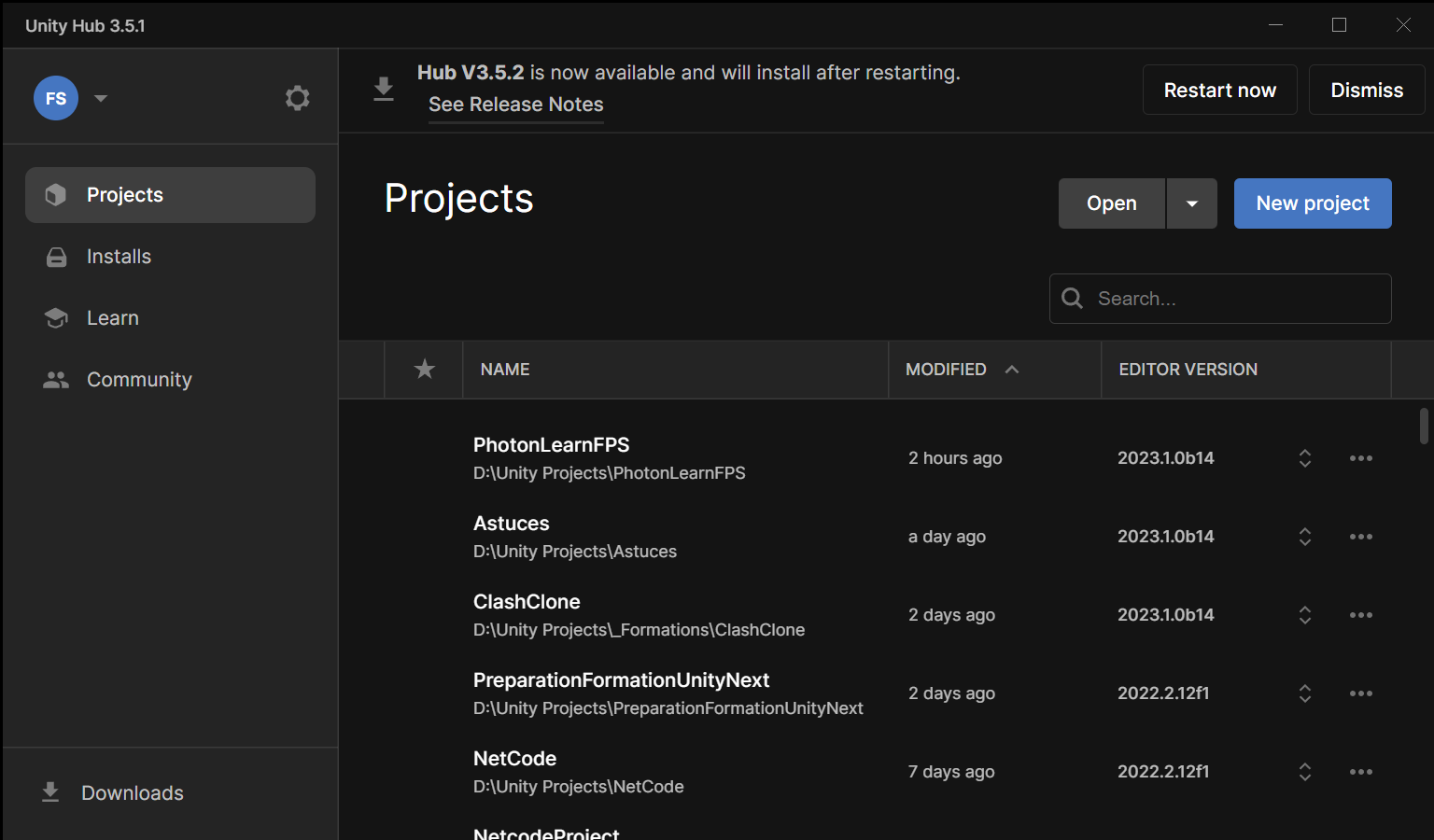Click the 2023.1.0b14 version of Astuces

[1166, 537]
